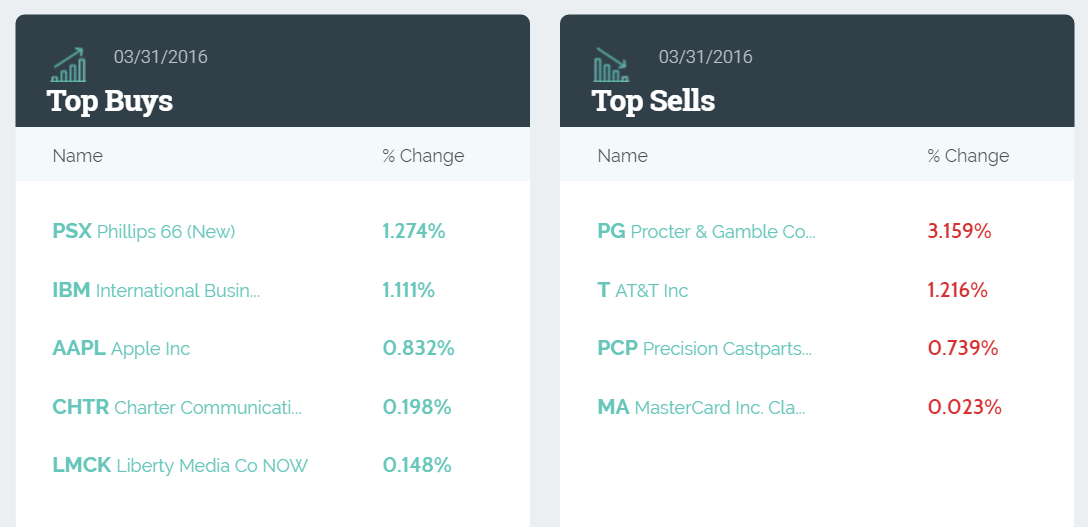Select LMCK Liberty Media Co entry
1088x527 pixels.
(180, 465)
